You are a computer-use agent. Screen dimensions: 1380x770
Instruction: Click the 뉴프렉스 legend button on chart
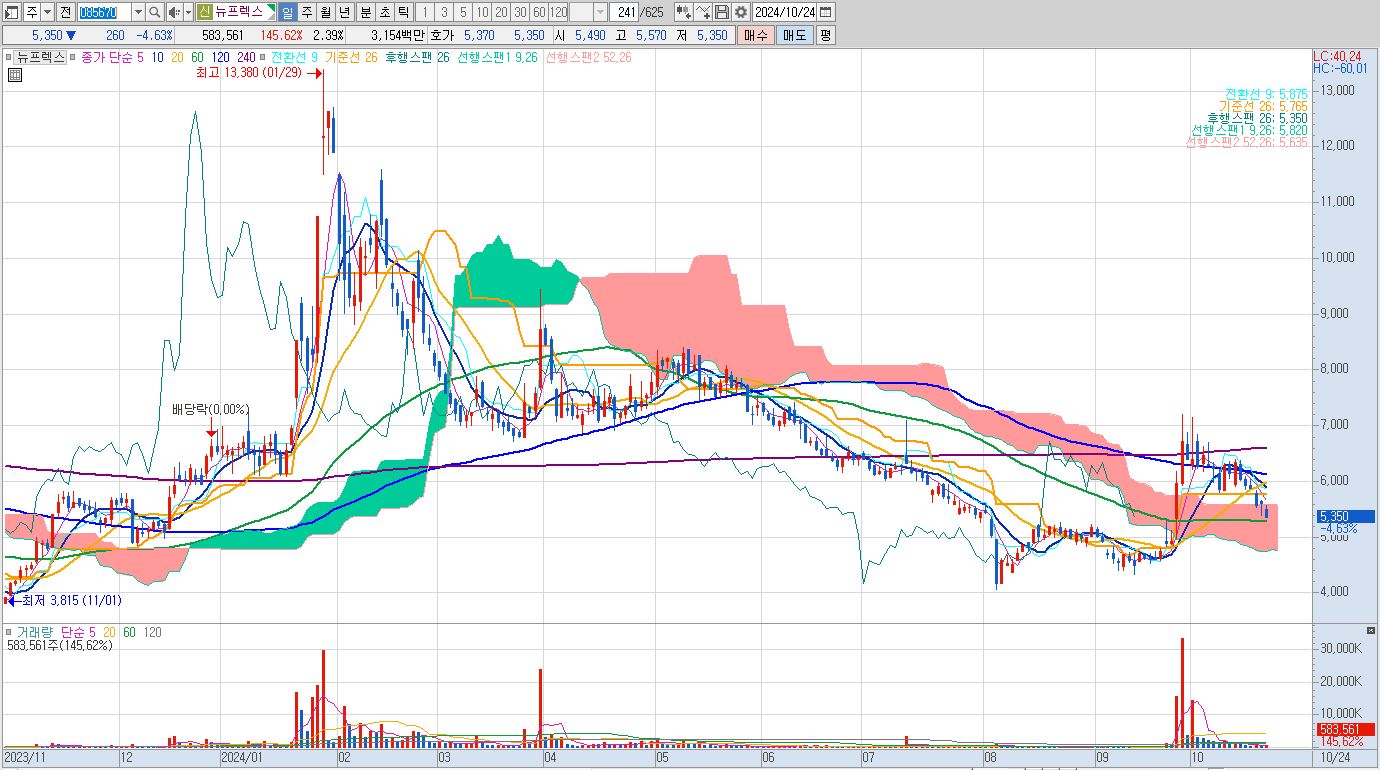click(x=41, y=58)
